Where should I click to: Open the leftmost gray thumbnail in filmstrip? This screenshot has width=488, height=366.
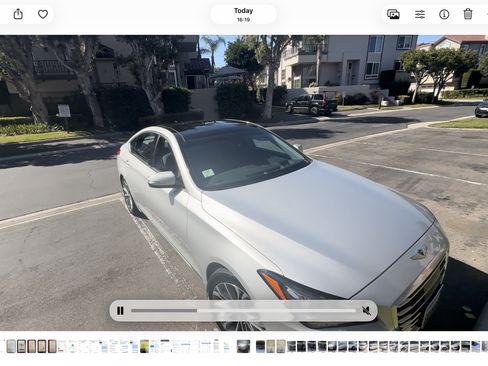(x=11, y=346)
